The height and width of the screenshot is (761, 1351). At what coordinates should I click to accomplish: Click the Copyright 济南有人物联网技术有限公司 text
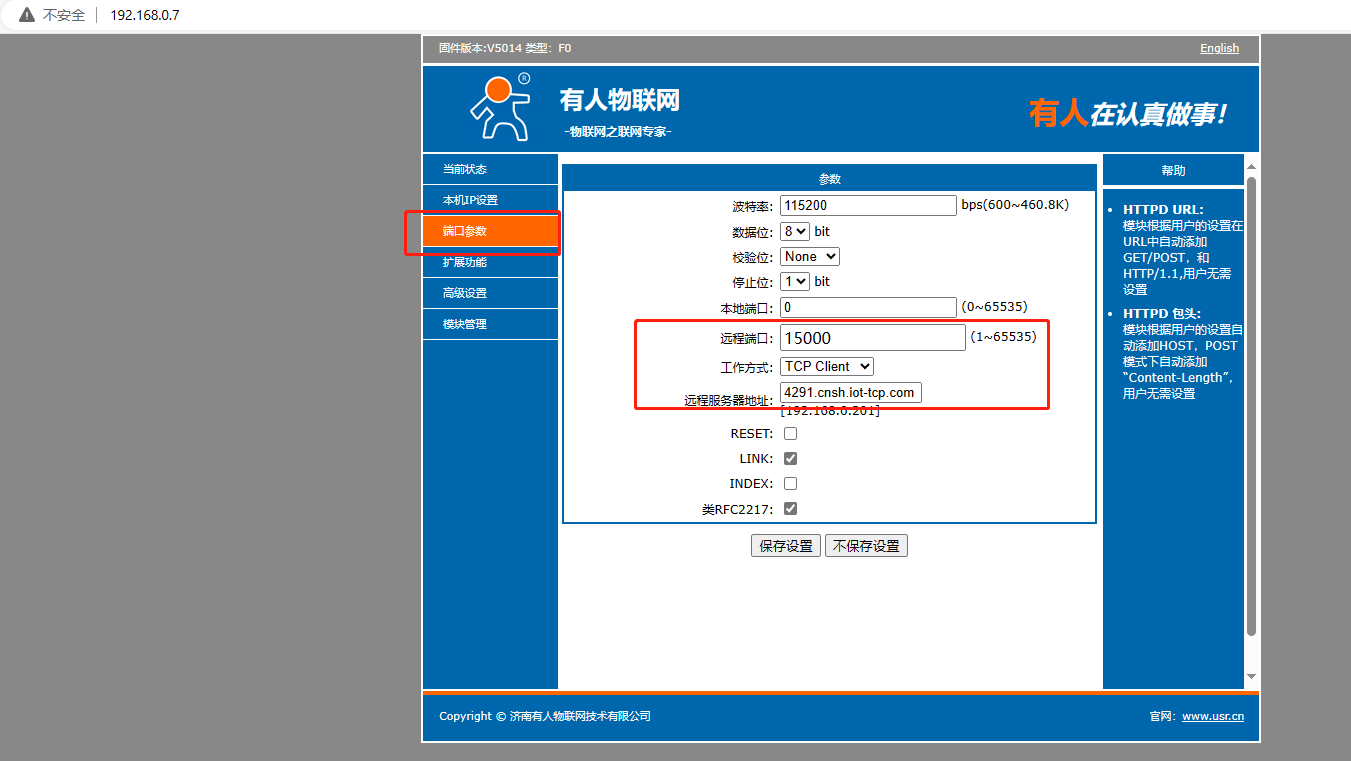click(x=545, y=716)
